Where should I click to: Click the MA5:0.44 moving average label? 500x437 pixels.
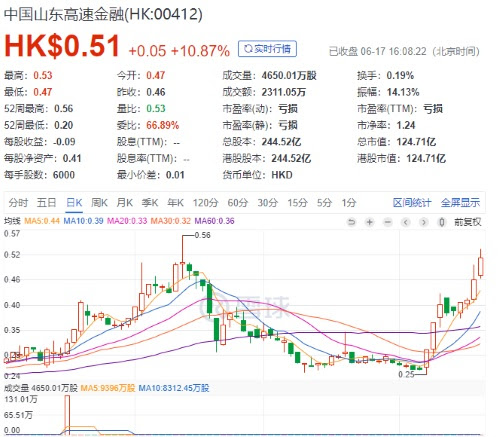[x=42, y=221]
